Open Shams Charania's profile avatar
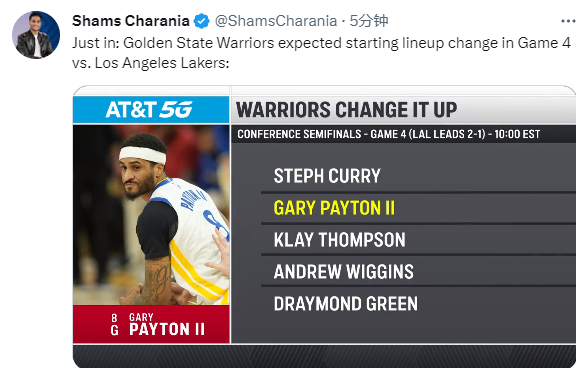This screenshot has height=368, width=576. tap(36, 35)
